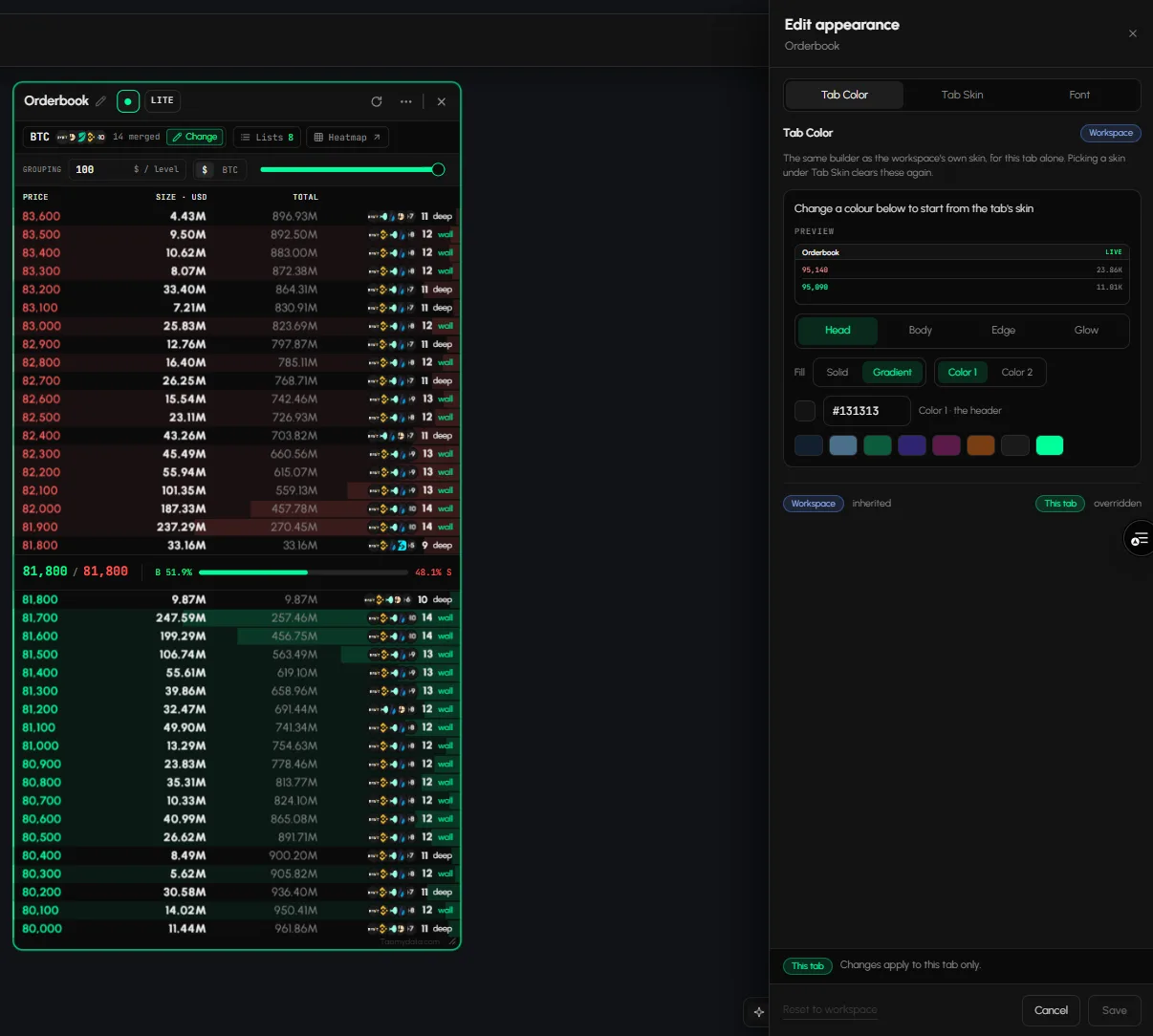
Task: Click the hex color field #131313
Action: point(866,411)
